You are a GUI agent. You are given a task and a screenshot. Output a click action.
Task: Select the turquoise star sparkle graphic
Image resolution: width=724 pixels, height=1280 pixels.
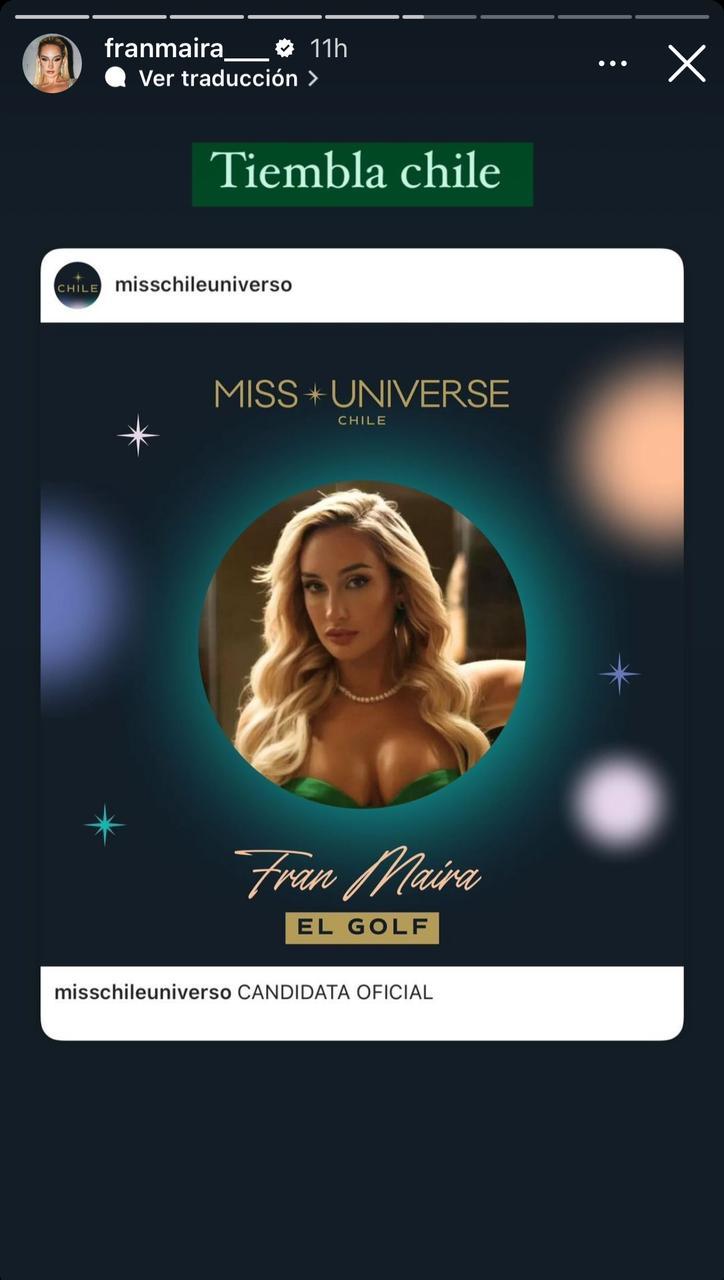[103, 824]
